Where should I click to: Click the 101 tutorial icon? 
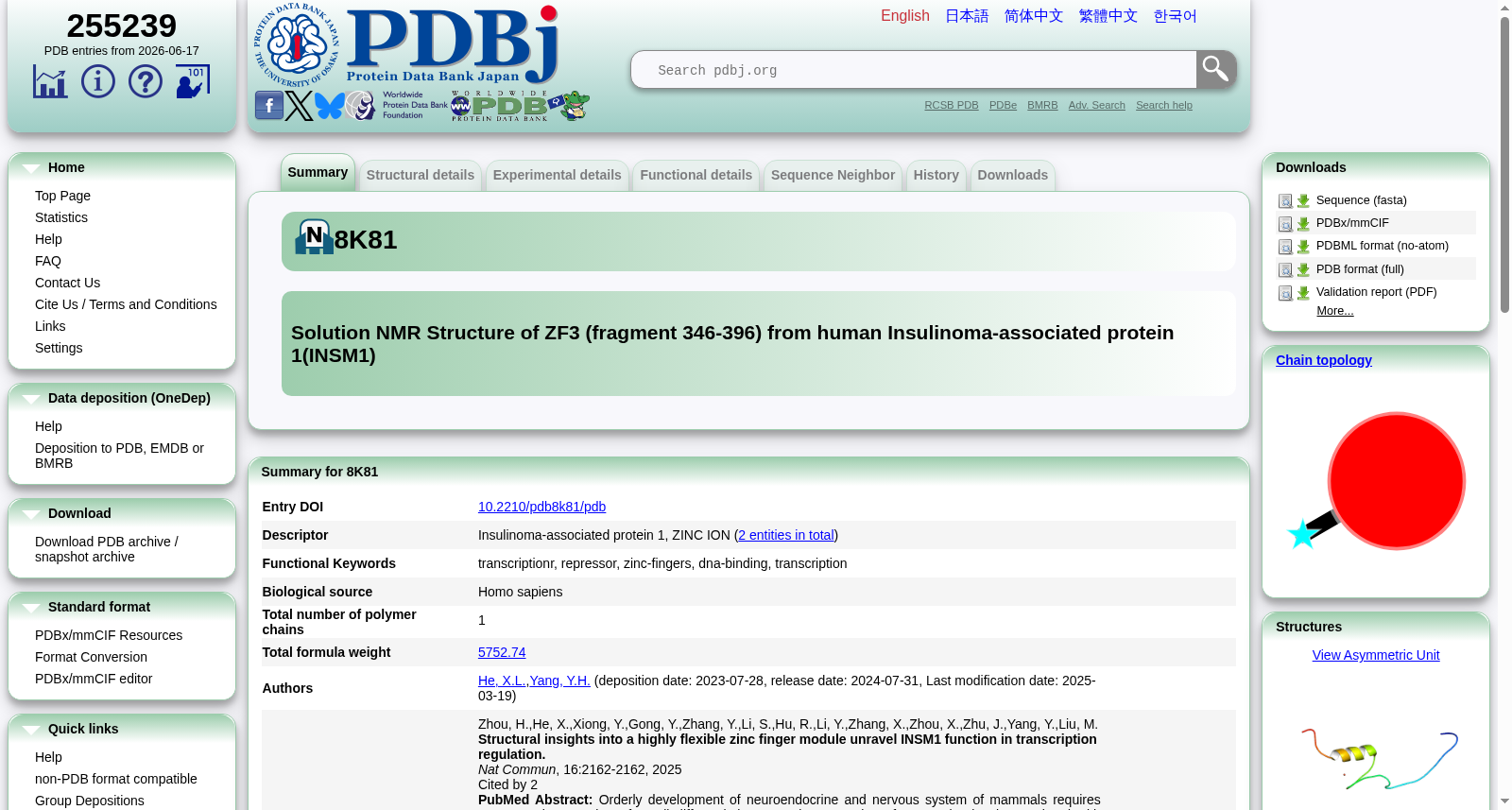193,81
